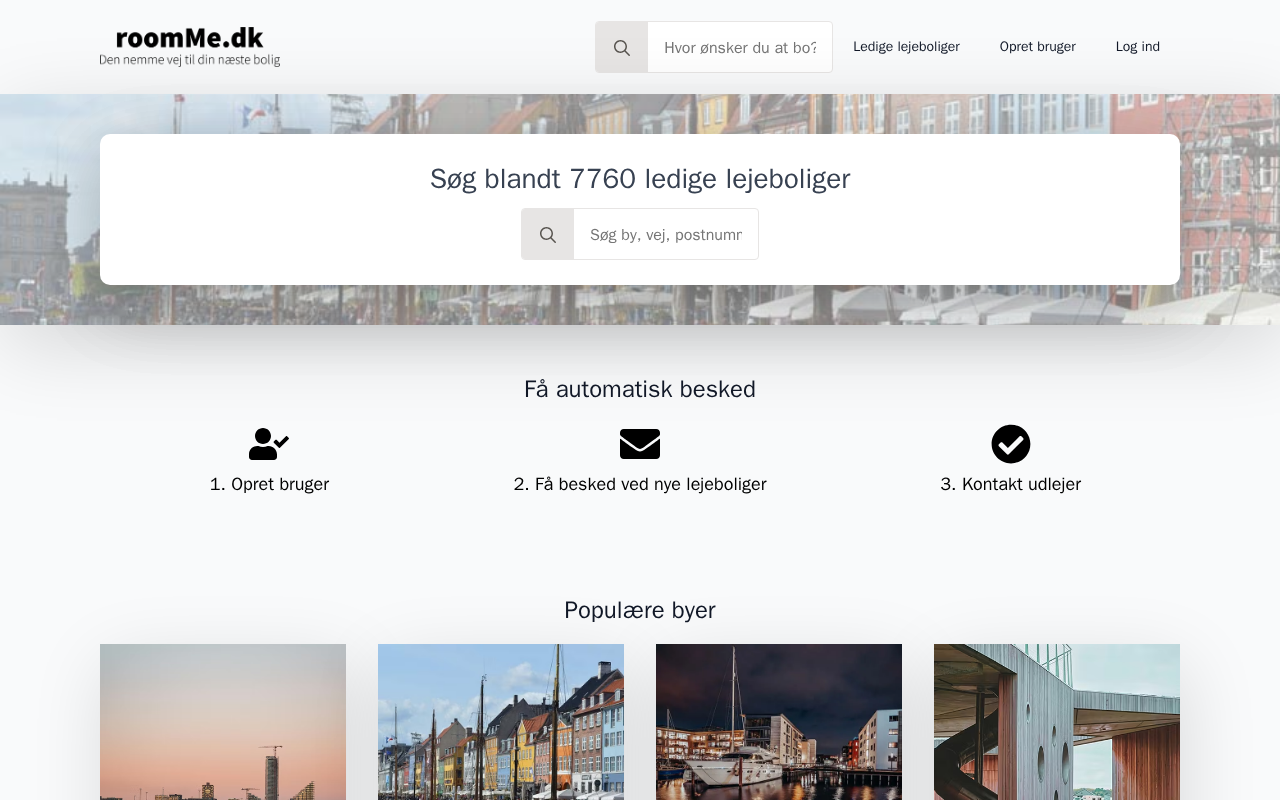Screen dimensions: 1280x800
Task: Go to Log ind
Action: click(x=1138, y=47)
